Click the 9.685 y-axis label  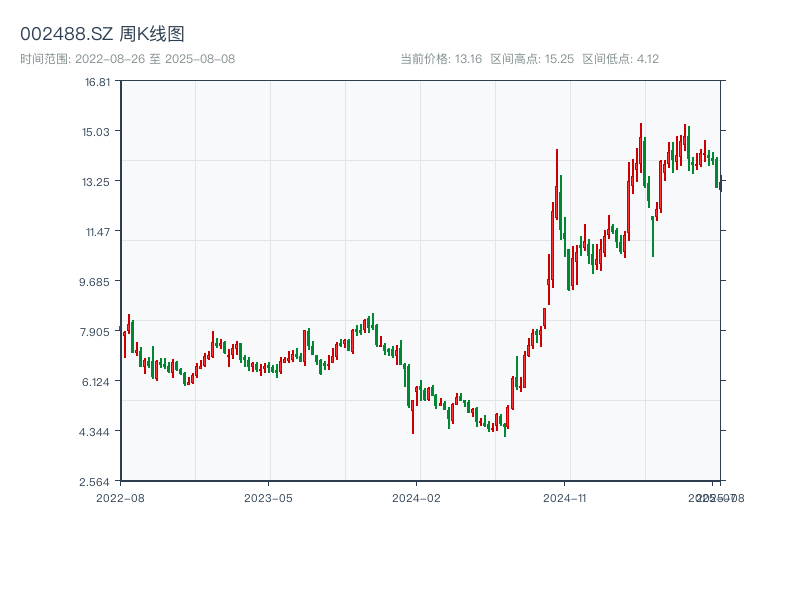pyautogui.click(x=98, y=282)
